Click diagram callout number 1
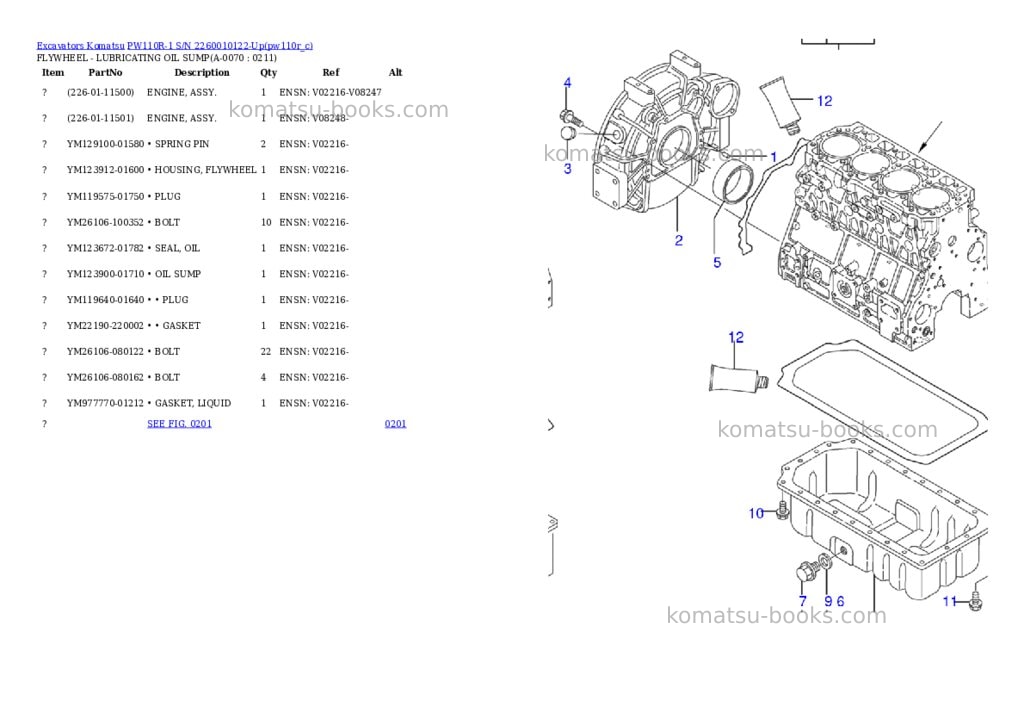1024x725 pixels. coord(774,157)
